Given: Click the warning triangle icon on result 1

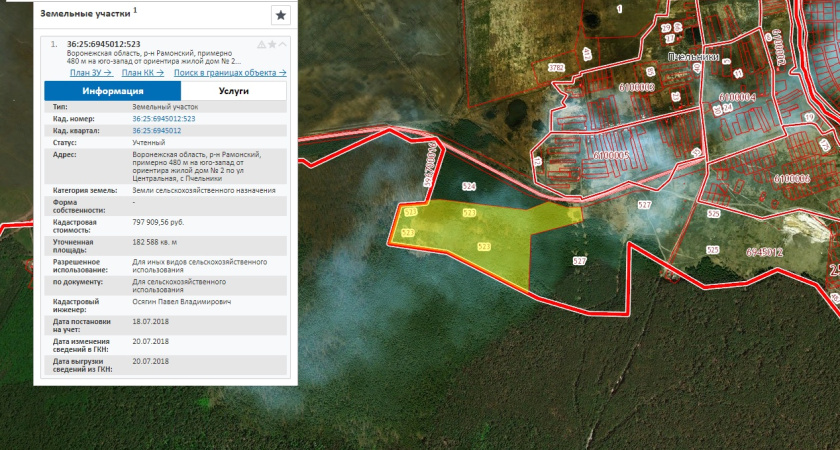Looking at the screenshot, I should 261,45.
